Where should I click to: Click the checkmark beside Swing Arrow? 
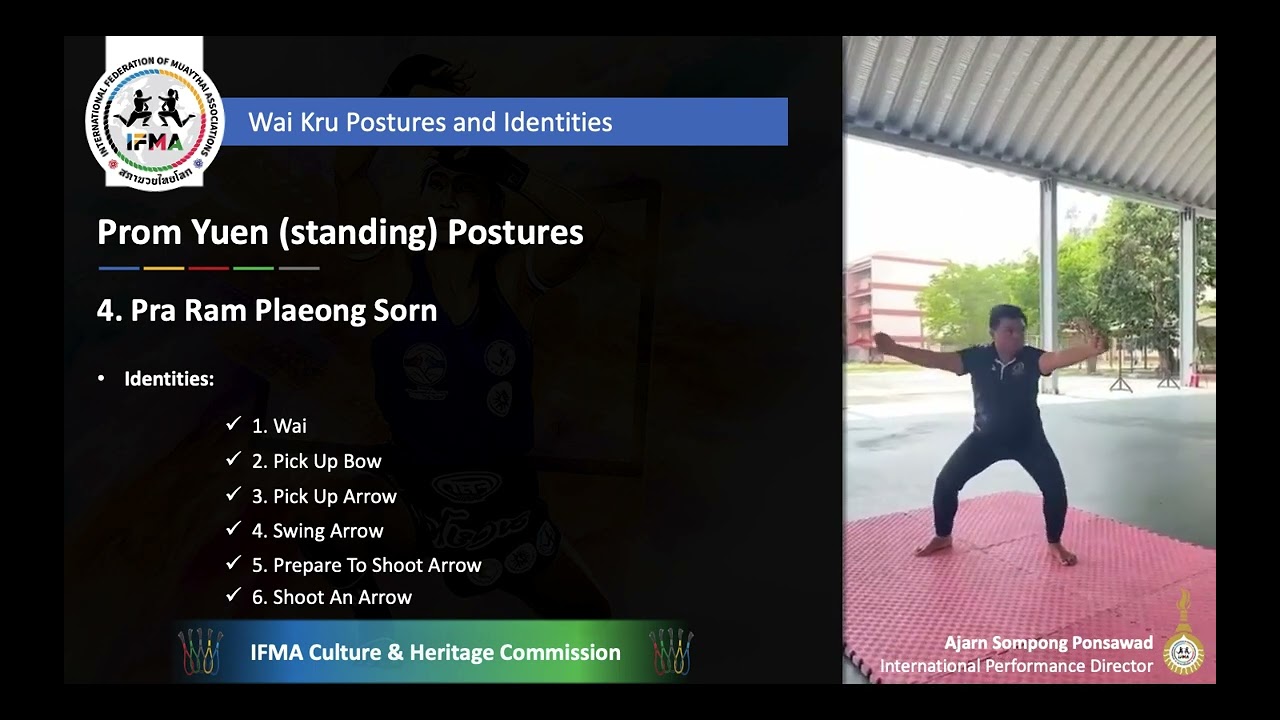click(233, 529)
